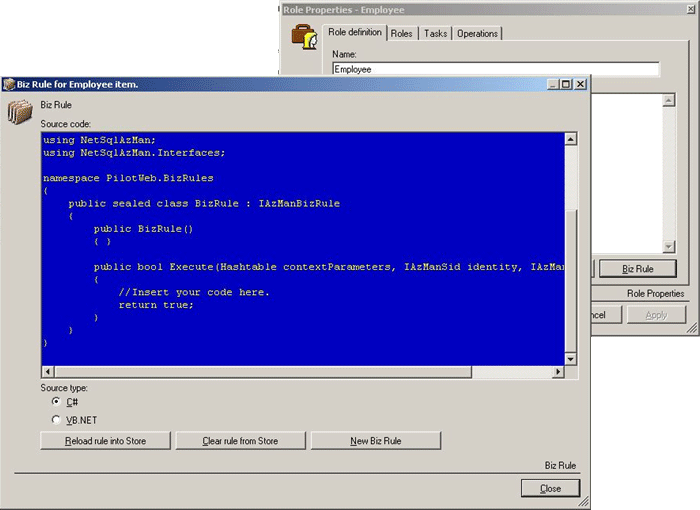Click '//Insert your code here.' comment line
This screenshot has height=510, width=700.
(194, 293)
